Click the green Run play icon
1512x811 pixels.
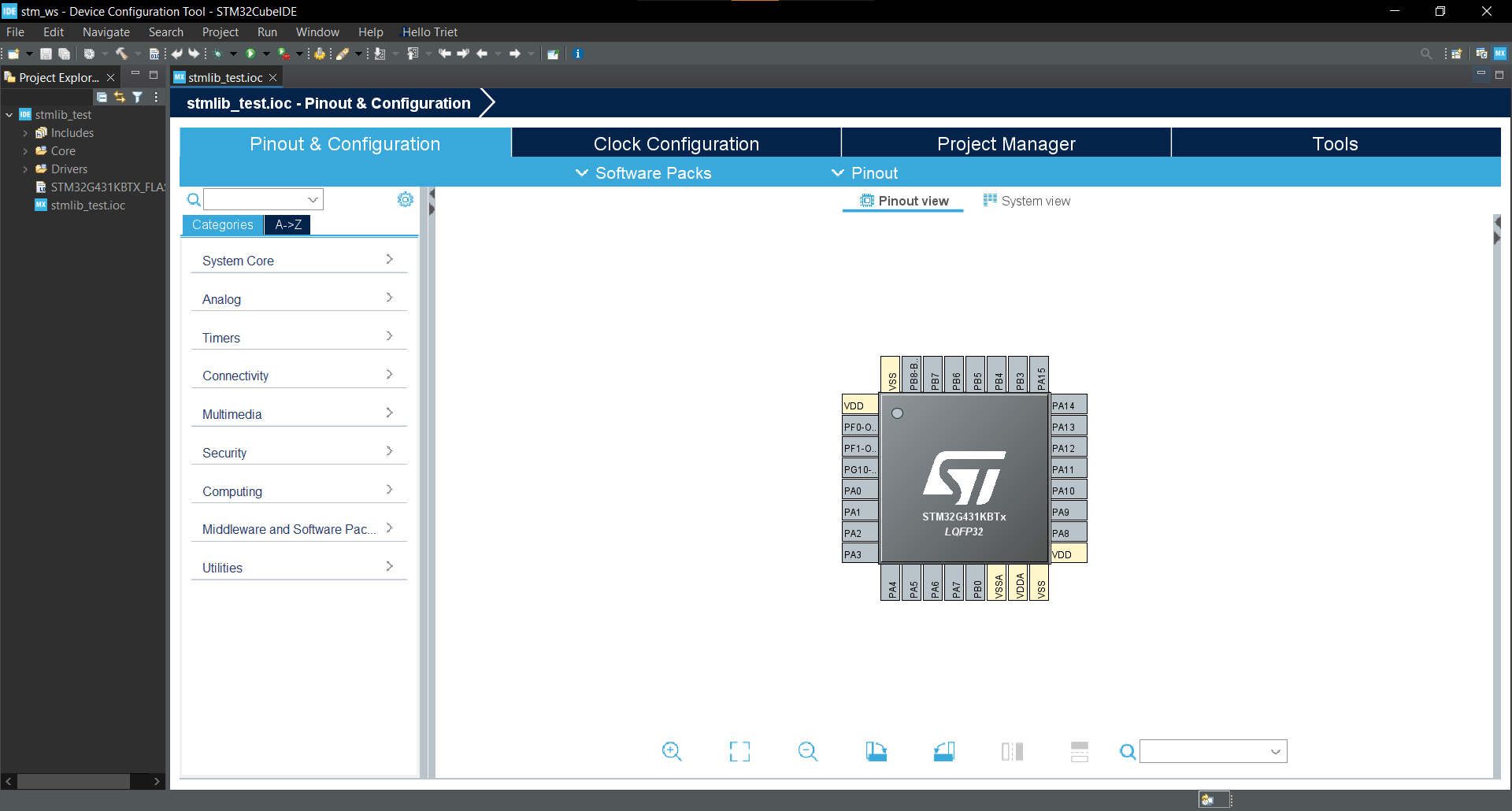coord(250,54)
